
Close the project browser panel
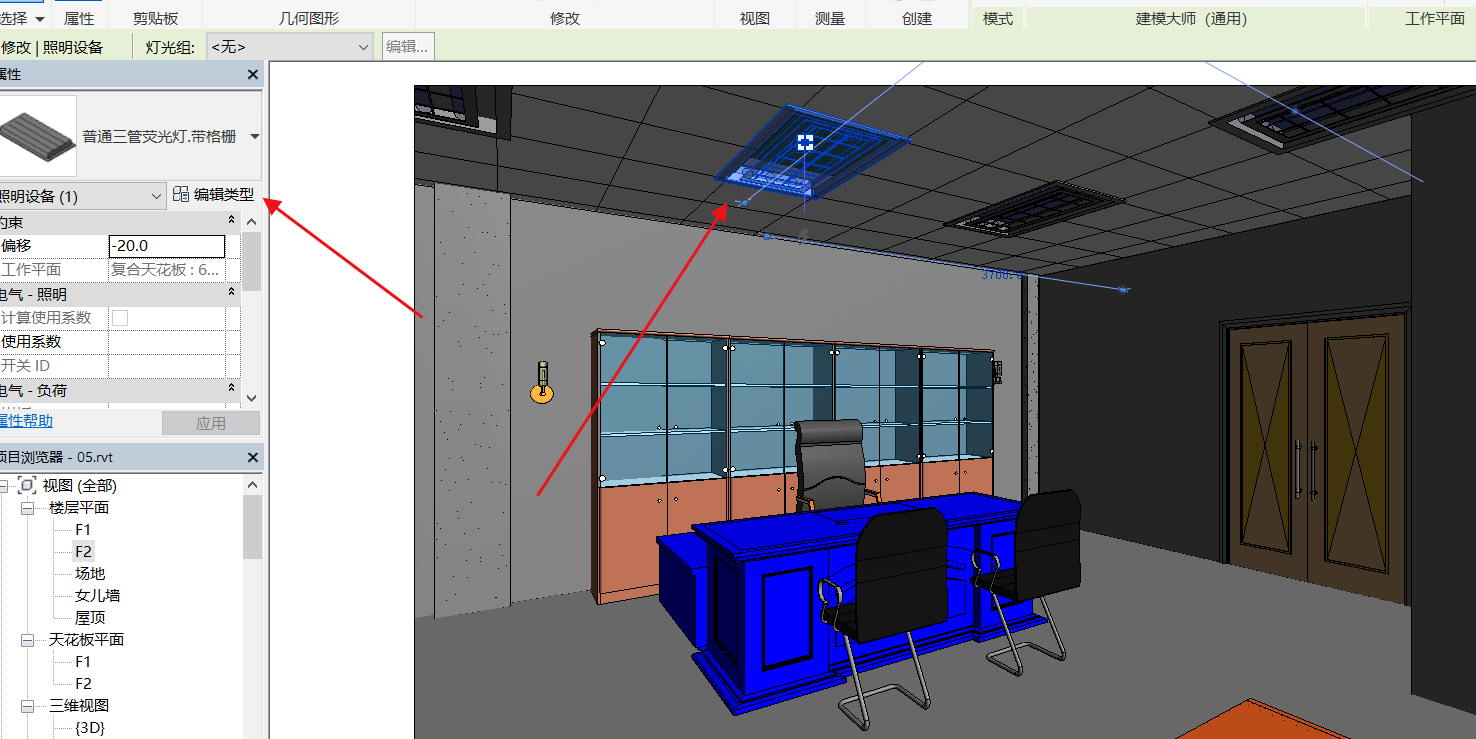pos(253,457)
